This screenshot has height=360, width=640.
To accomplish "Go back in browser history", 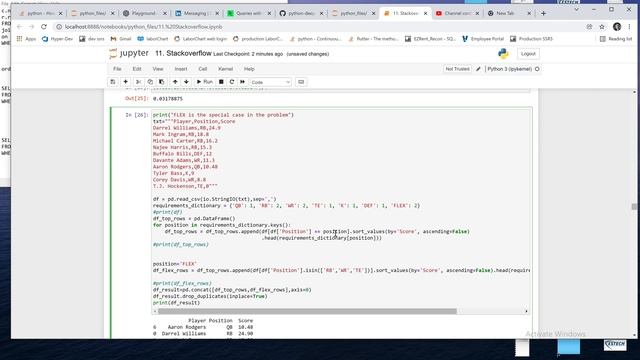I will [20, 27].
